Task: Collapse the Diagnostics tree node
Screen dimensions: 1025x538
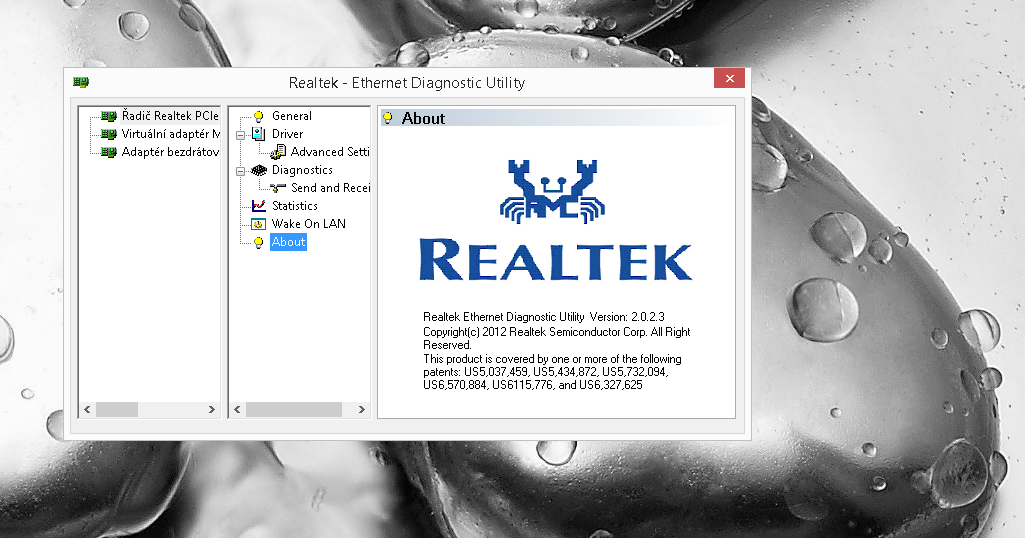Action: [x=241, y=171]
